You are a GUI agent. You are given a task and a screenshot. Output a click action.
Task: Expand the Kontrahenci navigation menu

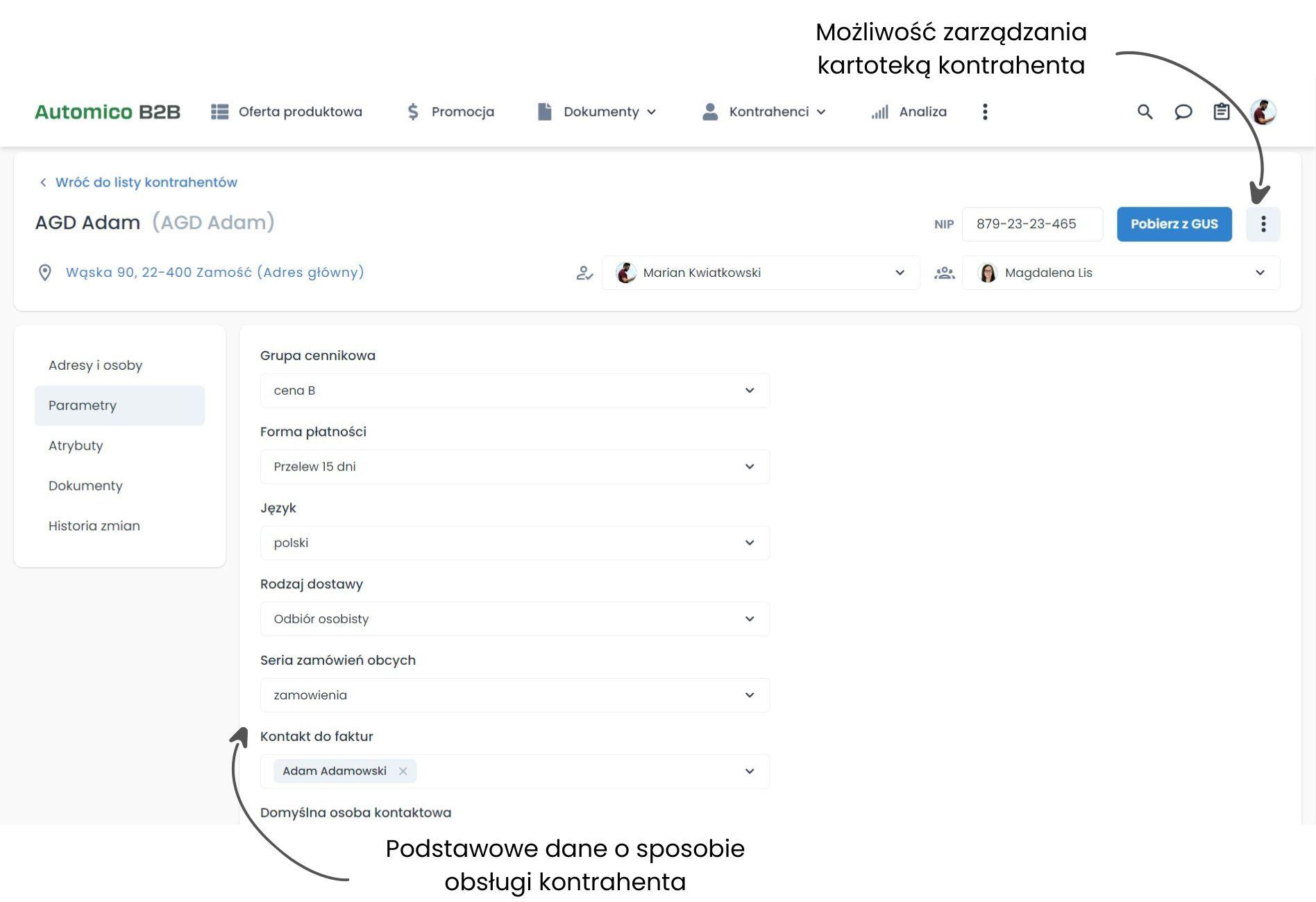point(764,112)
